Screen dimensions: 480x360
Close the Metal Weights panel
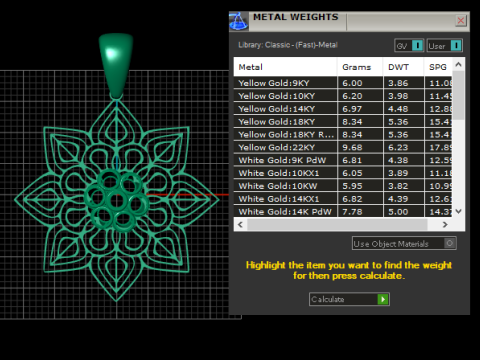click(x=461, y=21)
